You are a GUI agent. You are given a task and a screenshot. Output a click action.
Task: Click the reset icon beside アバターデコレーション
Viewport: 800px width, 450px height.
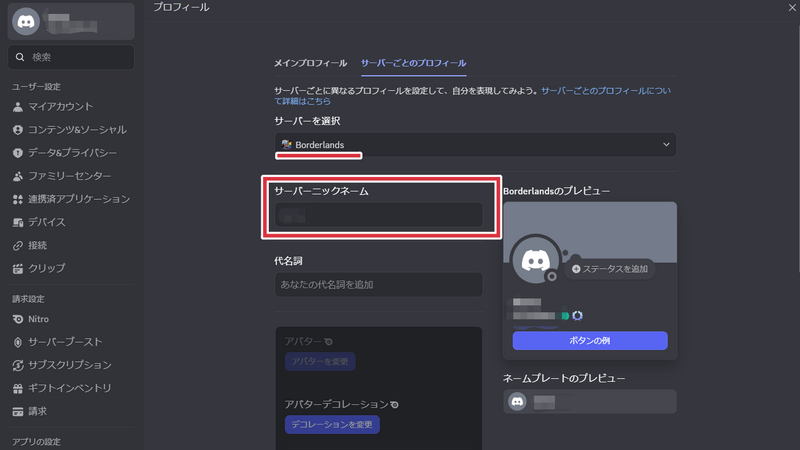point(394,405)
